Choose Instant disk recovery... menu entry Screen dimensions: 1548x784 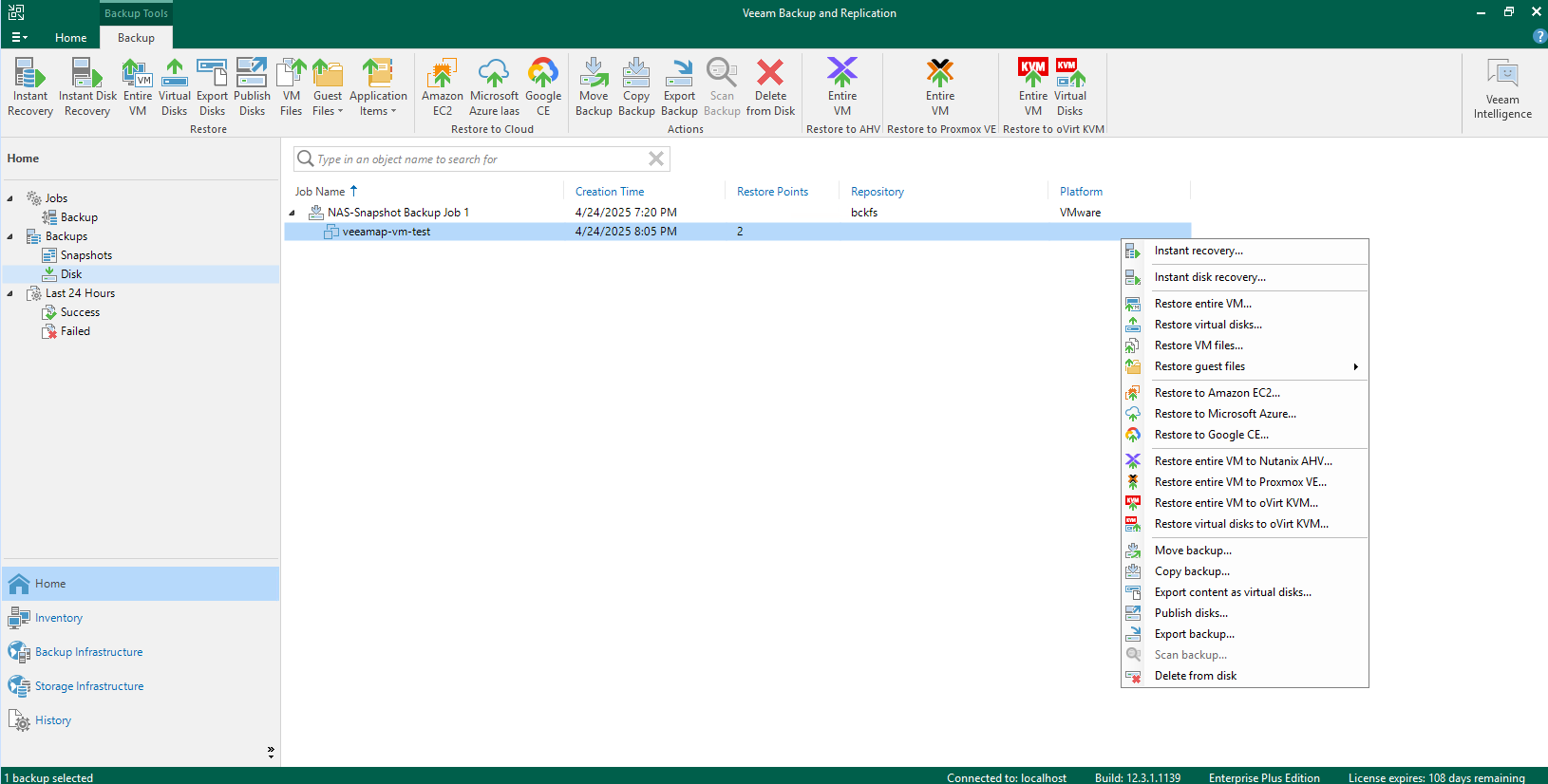click(x=1245, y=277)
